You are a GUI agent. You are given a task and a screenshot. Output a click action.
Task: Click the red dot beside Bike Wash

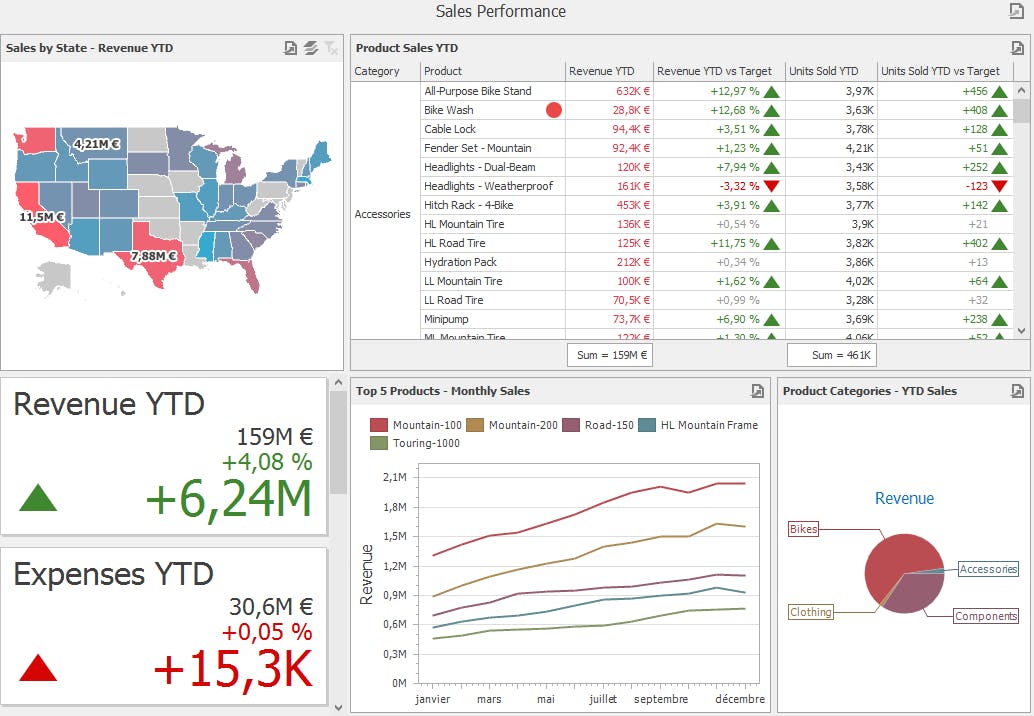pyautogui.click(x=554, y=110)
